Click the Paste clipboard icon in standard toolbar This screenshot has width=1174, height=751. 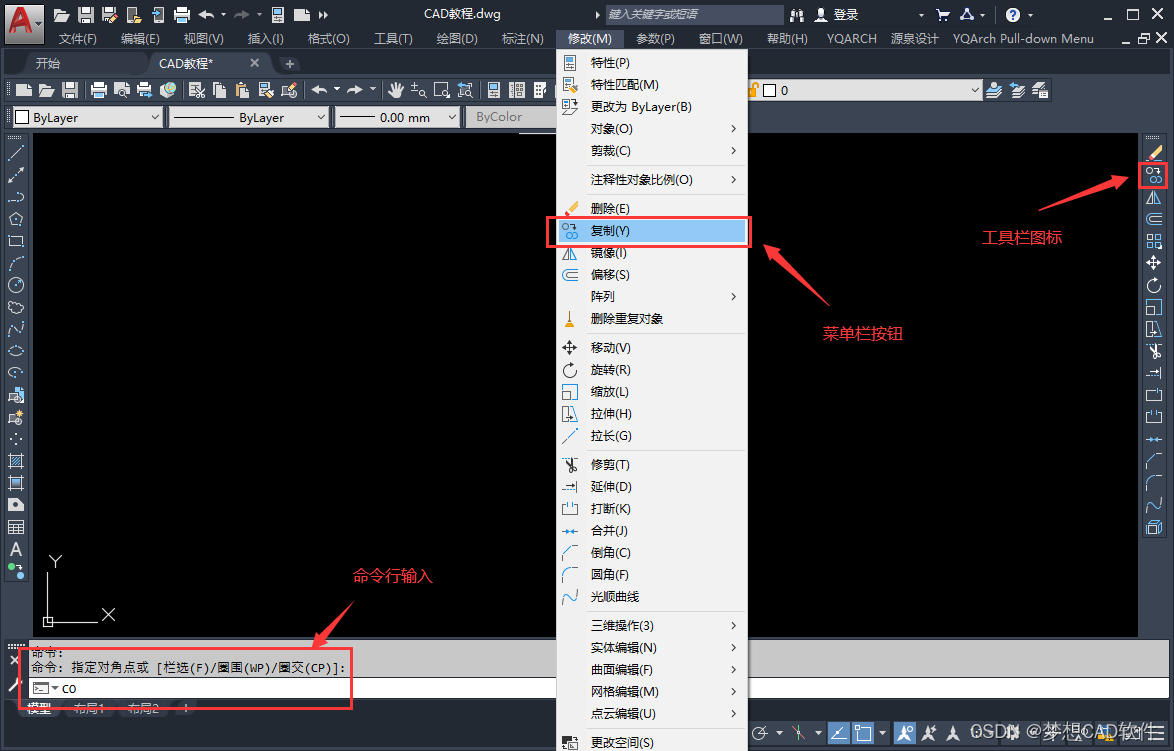[x=243, y=91]
